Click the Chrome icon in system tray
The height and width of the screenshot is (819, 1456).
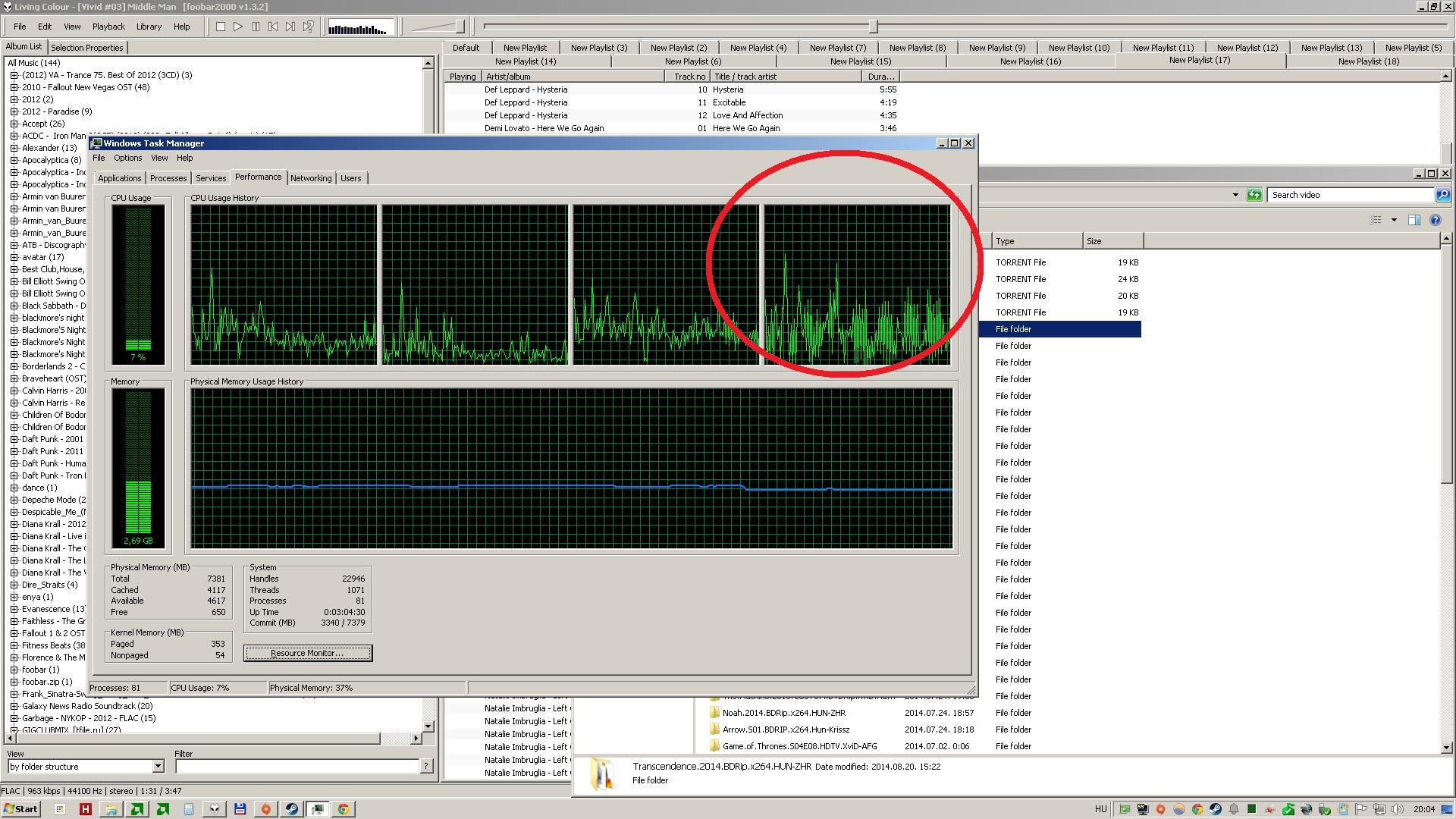(1197, 809)
